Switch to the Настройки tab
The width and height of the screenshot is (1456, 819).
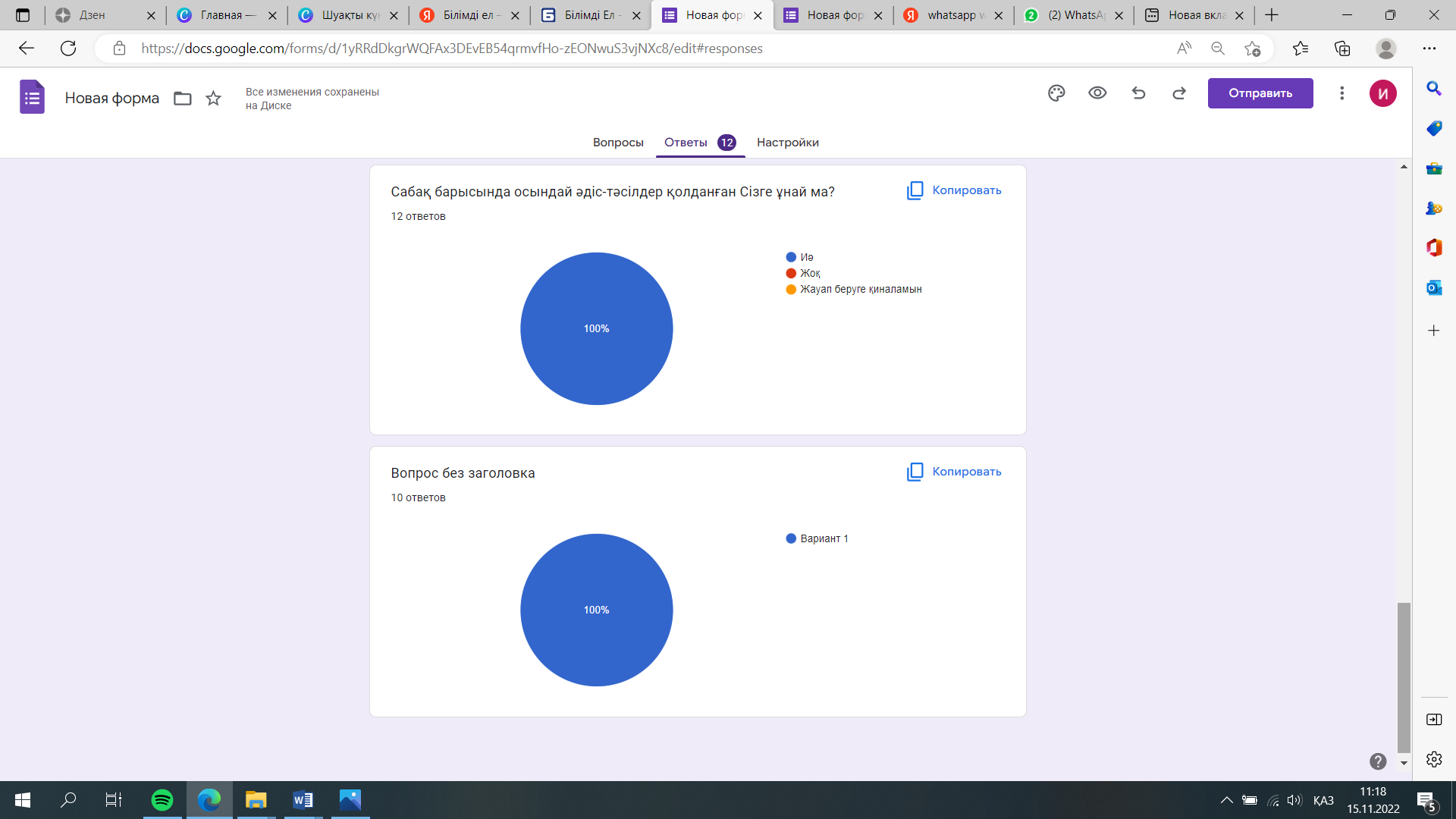[x=787, y=143]
